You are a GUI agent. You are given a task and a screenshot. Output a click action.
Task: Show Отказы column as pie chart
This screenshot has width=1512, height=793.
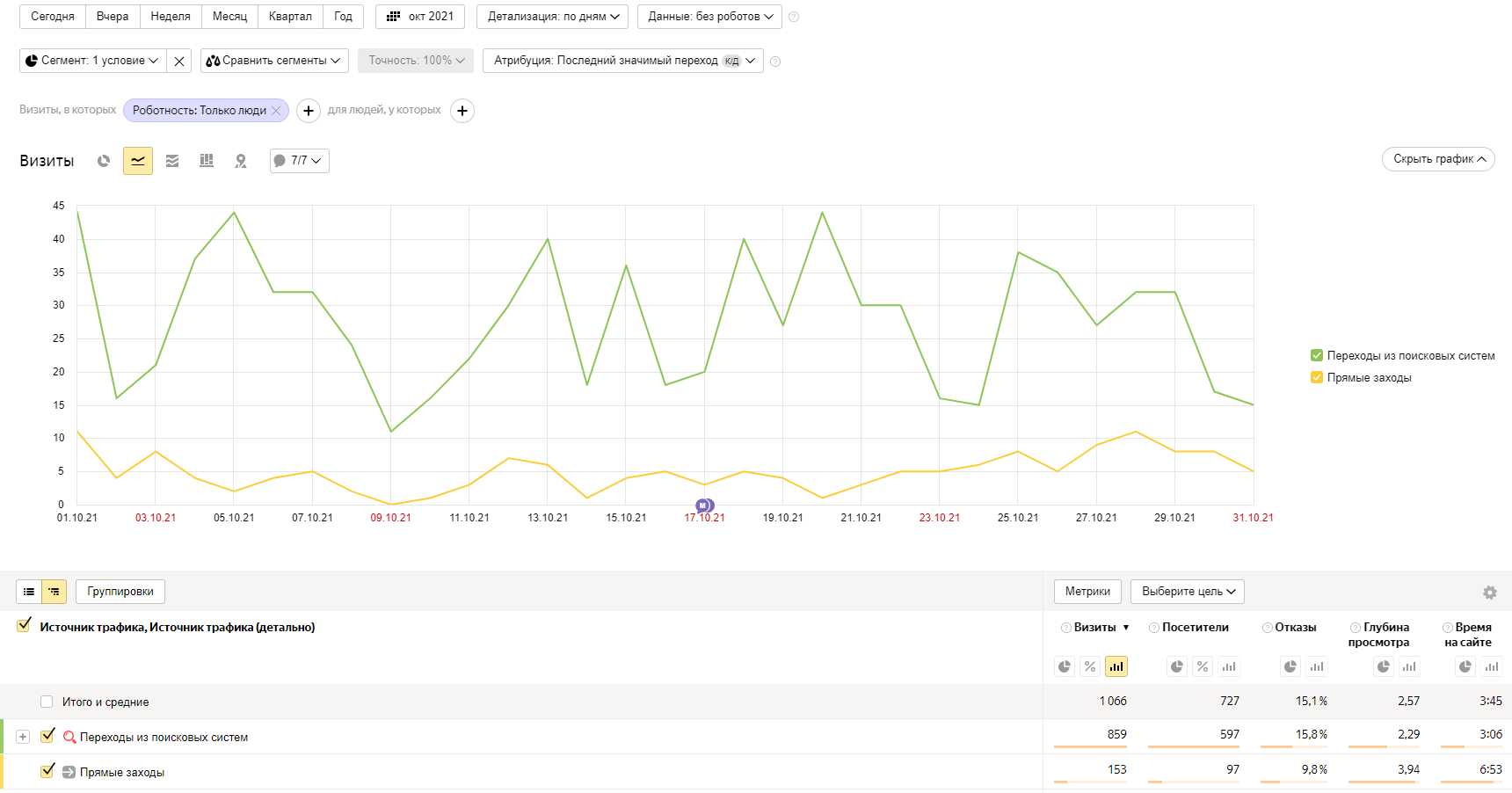1290,666
